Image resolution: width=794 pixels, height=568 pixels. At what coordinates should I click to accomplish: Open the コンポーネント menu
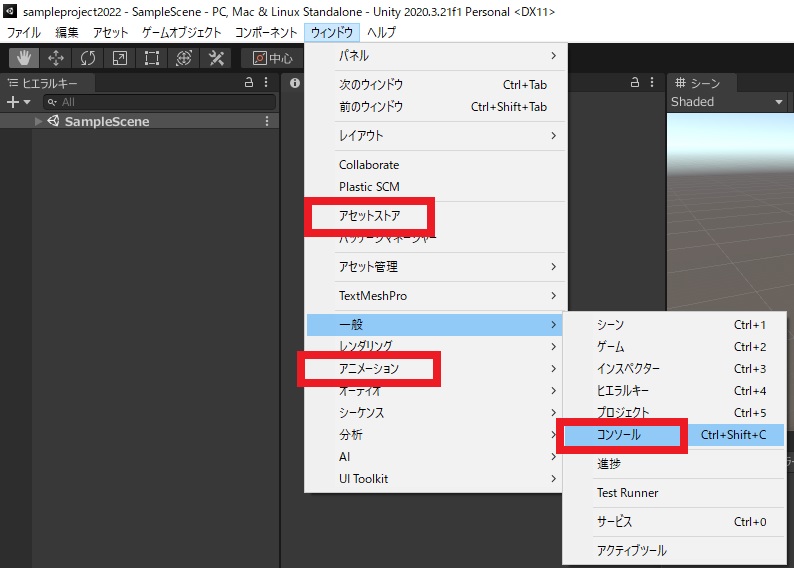[266, 32]
